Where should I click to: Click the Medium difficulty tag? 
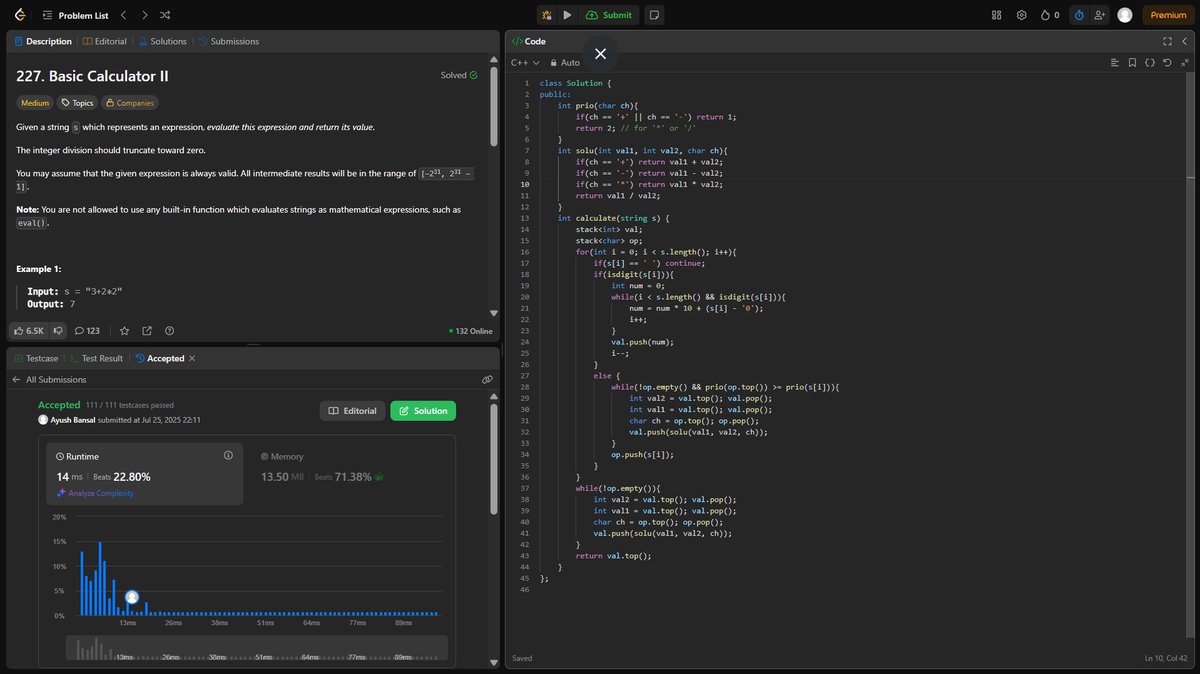click(x=35, y=102)
